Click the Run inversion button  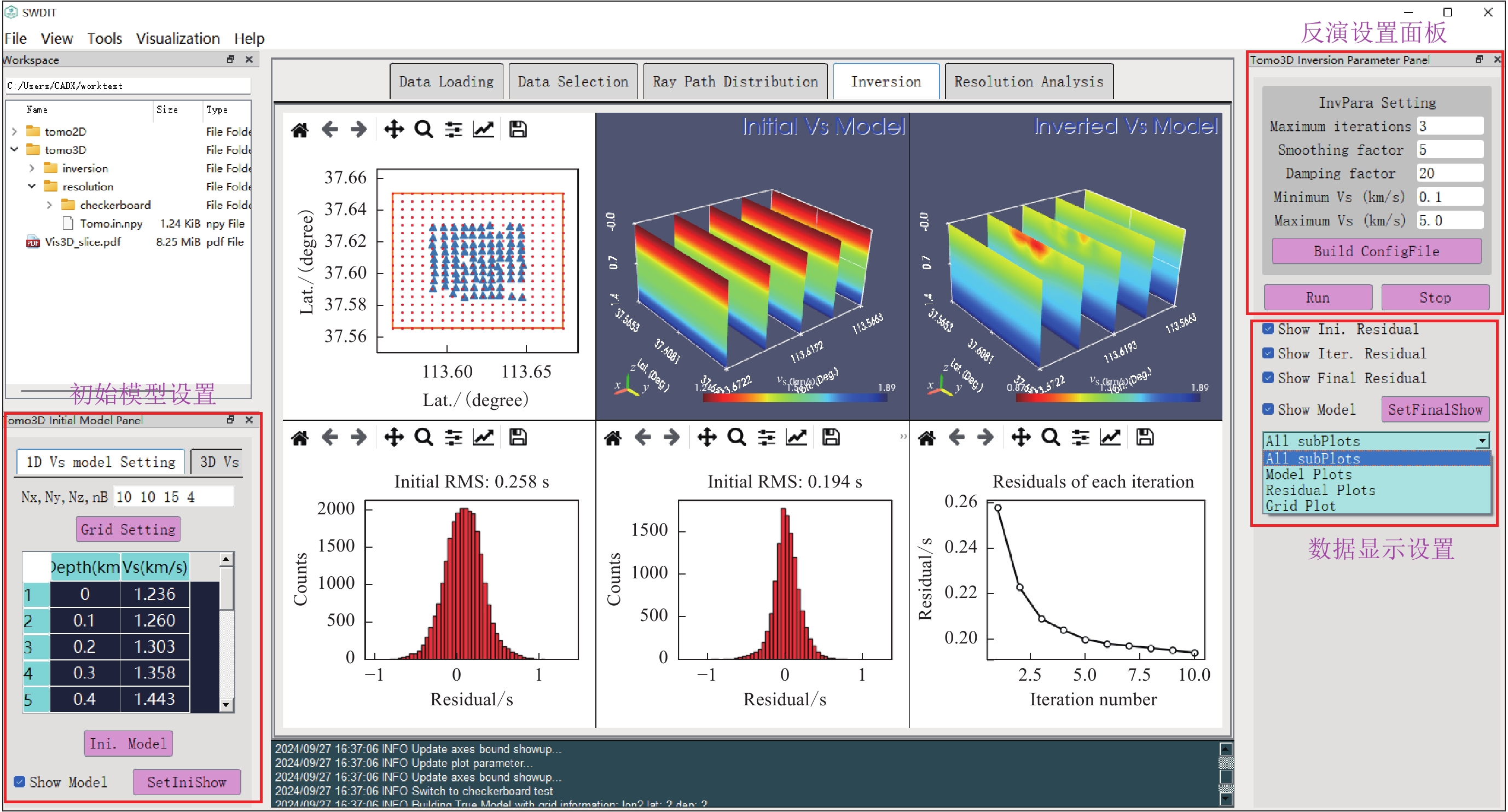click(1317, 298)
